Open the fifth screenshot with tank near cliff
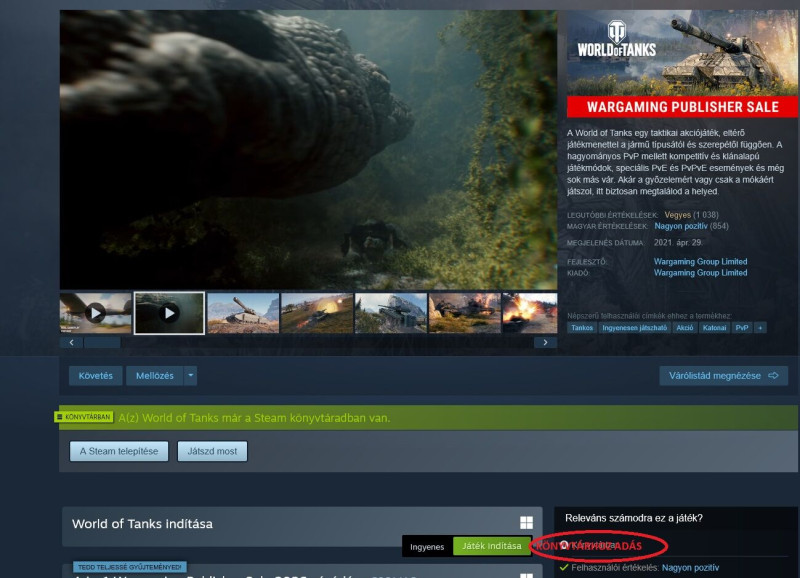Image resolution: width=800 pixels, height=578 pixels. 391,313
